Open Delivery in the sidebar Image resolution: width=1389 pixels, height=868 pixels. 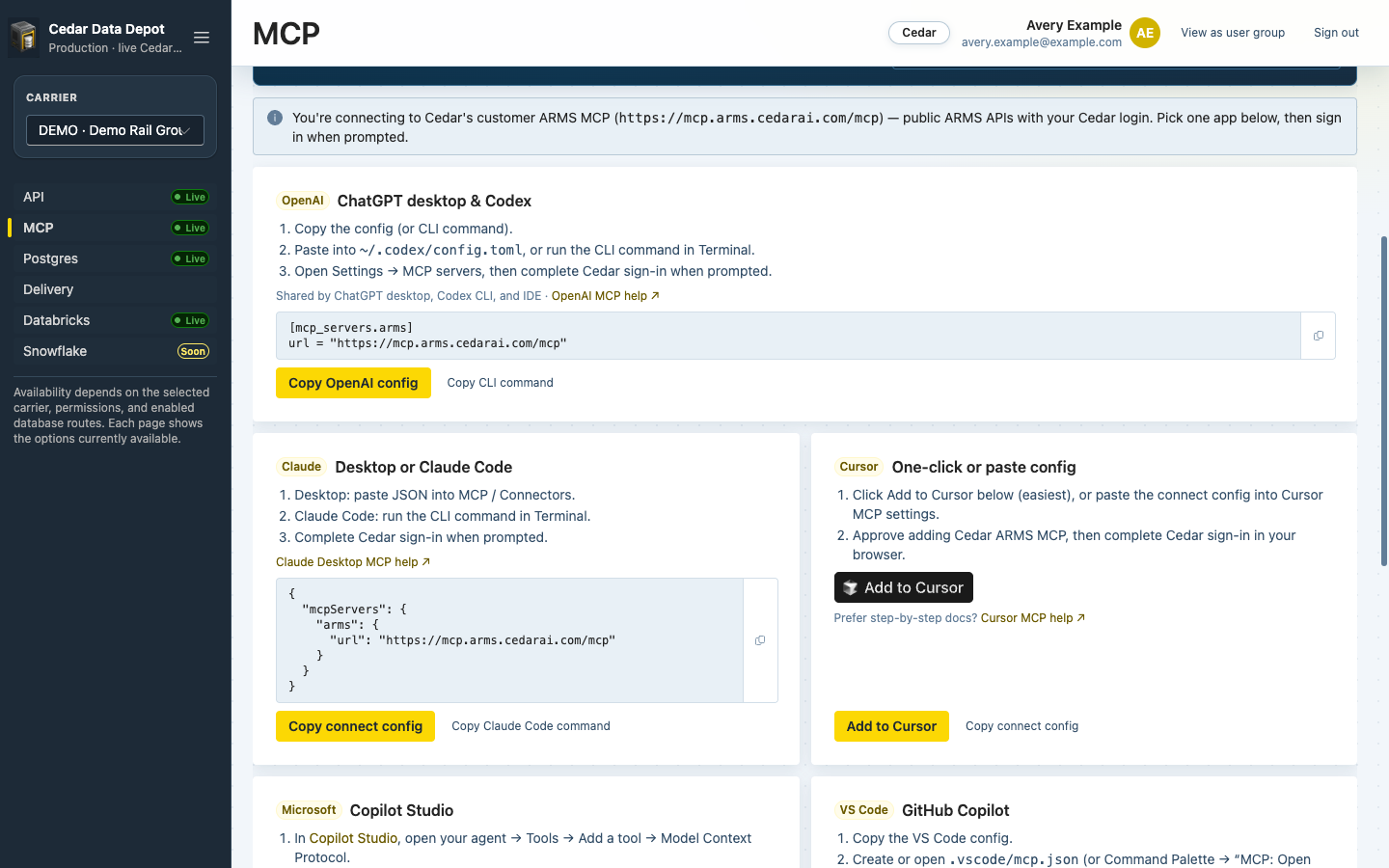pyautogui.click(x=115, y=289)
